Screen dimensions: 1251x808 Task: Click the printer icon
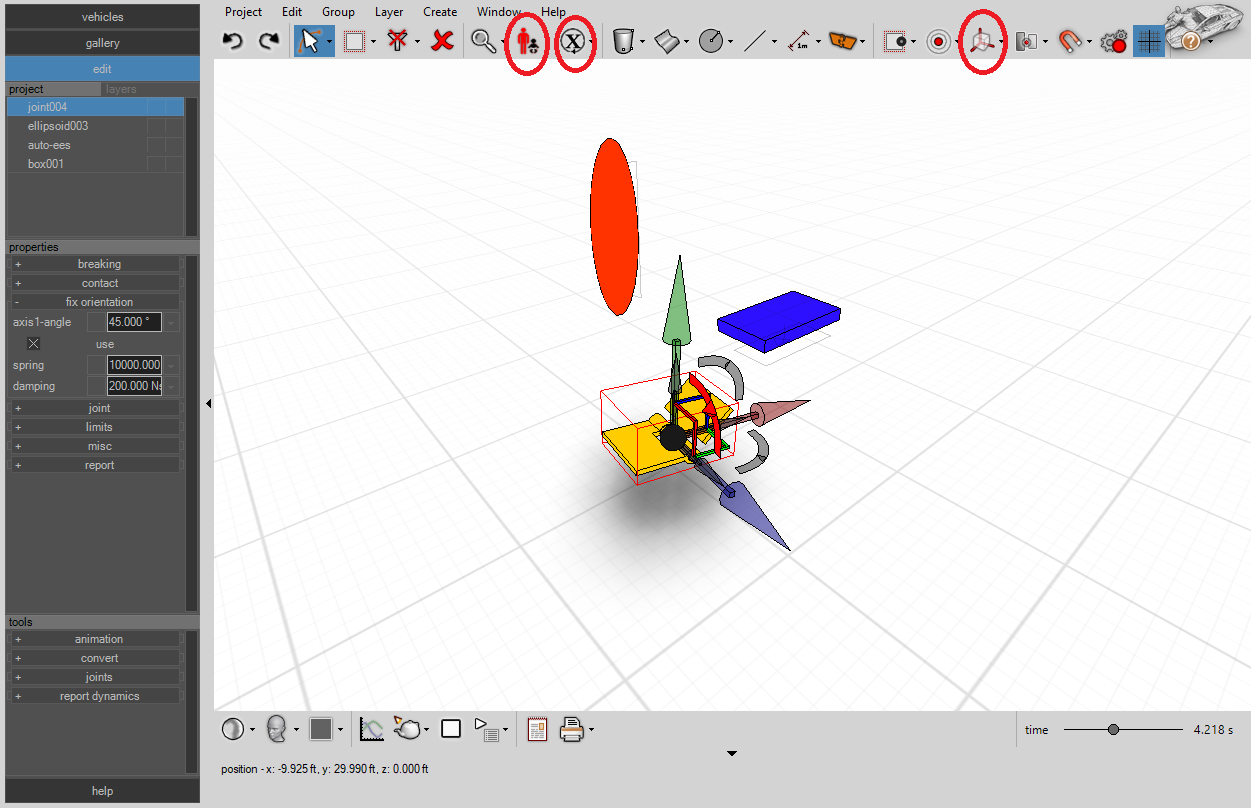coord(572,729)
